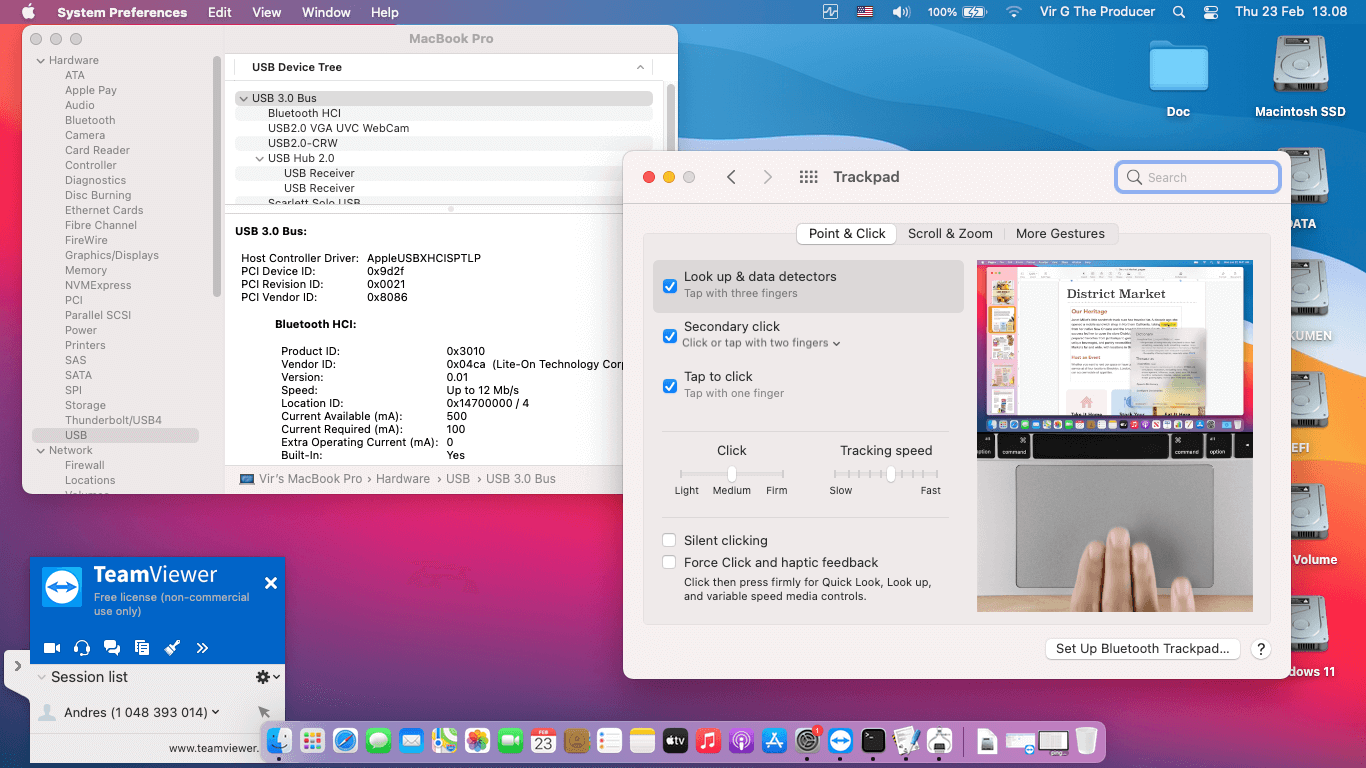Follow the Hardware breadcrumb link
The width and height of the screenshot is (1366, 768).
[x=403, y=478]
